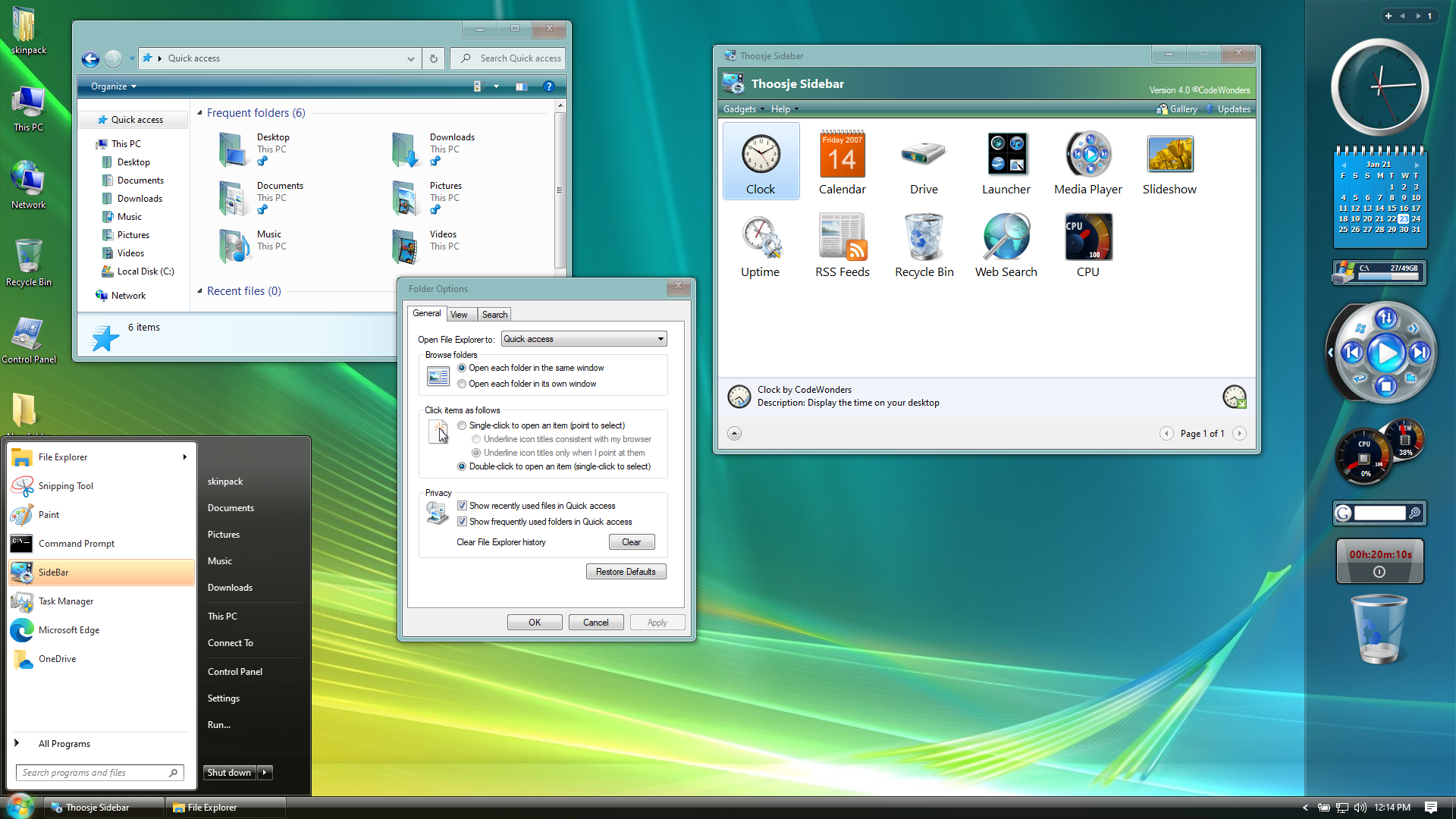This screenshot has width=1456, height=819.
Task: Open Snipping Tool from Start menu
Action: (x=66, y=486)
